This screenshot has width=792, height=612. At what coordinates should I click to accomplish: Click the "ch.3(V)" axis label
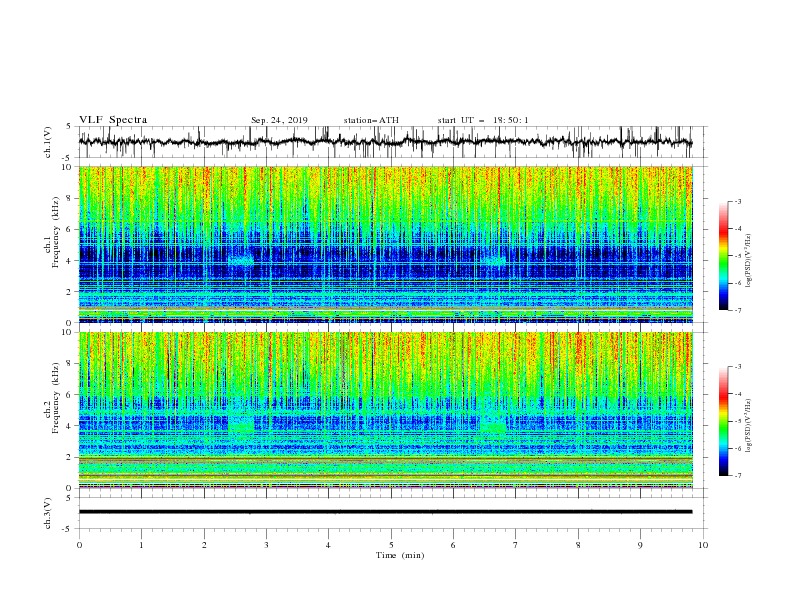[48, 513]
